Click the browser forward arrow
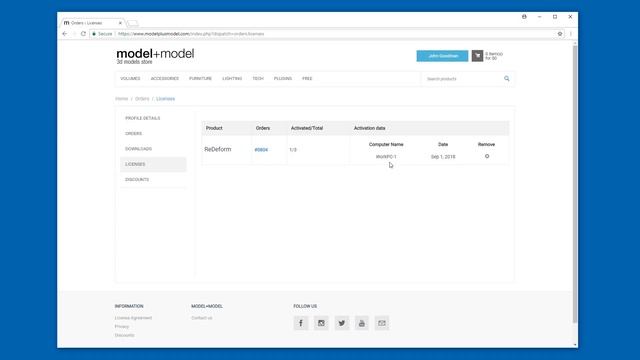 [x=74, y=34]
